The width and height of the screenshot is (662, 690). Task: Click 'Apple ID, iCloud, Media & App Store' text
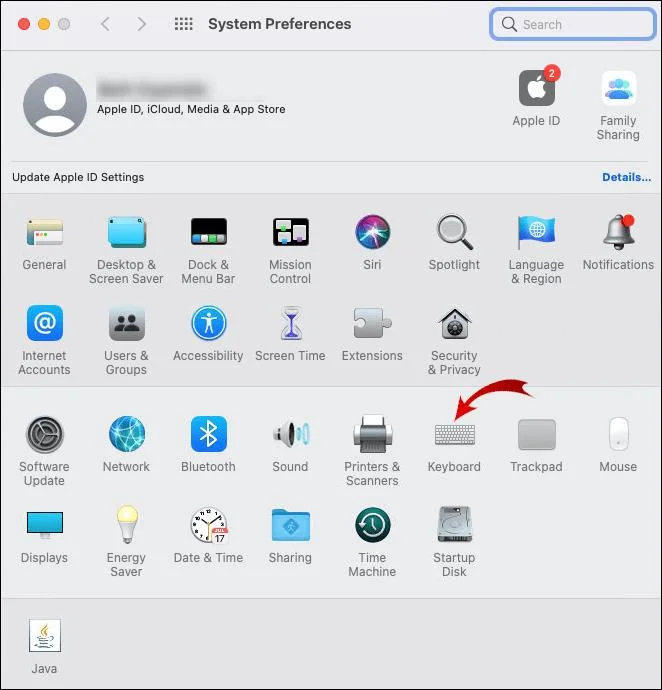click(x=191, y=109)
